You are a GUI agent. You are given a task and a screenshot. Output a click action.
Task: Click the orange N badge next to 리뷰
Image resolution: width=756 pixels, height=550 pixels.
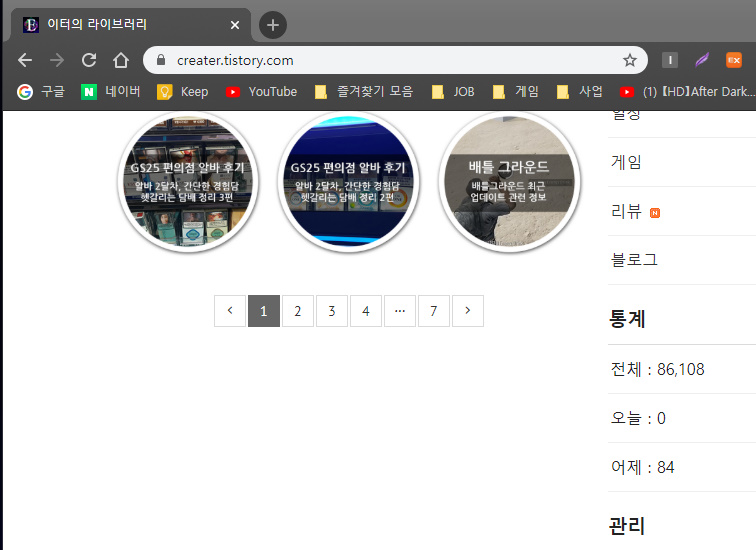point(655,213)
